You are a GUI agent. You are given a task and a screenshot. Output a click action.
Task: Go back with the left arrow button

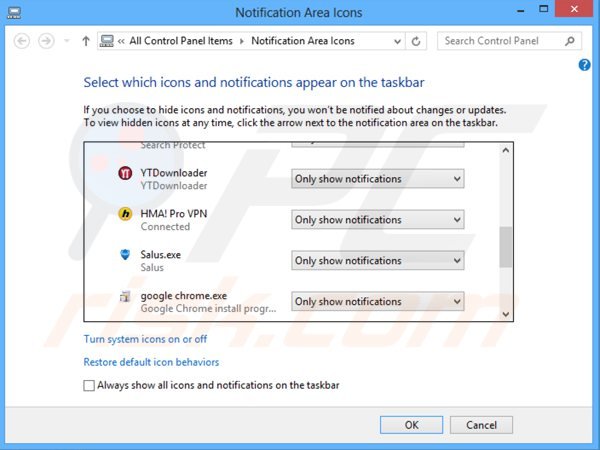click(22, 41)
